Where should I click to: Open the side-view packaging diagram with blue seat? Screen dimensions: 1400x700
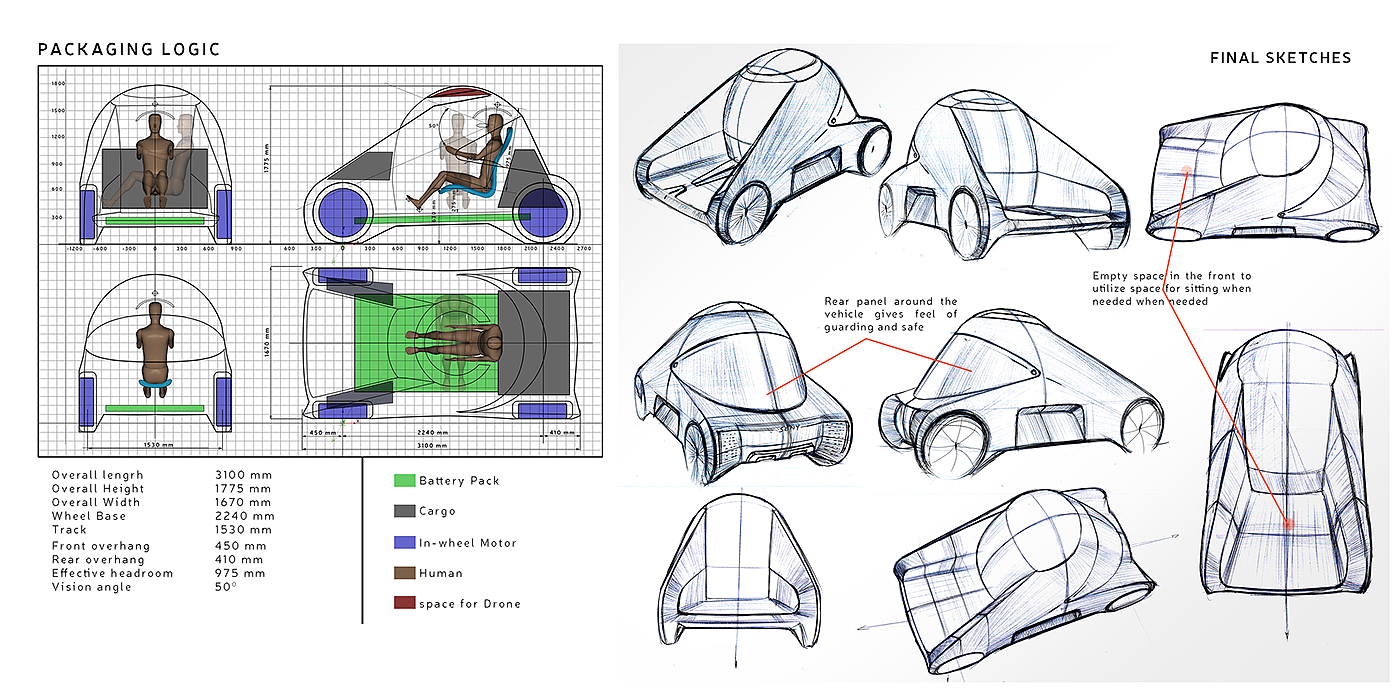point(441,163)
